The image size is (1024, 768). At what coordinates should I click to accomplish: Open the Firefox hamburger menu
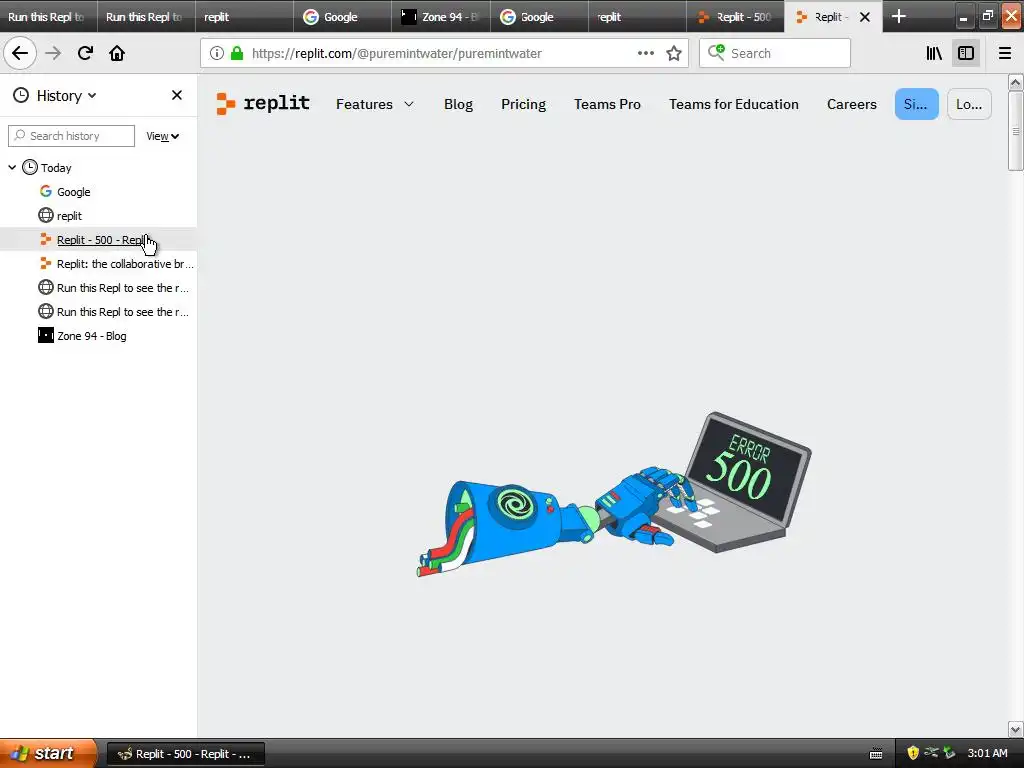tap(1005, 54)
